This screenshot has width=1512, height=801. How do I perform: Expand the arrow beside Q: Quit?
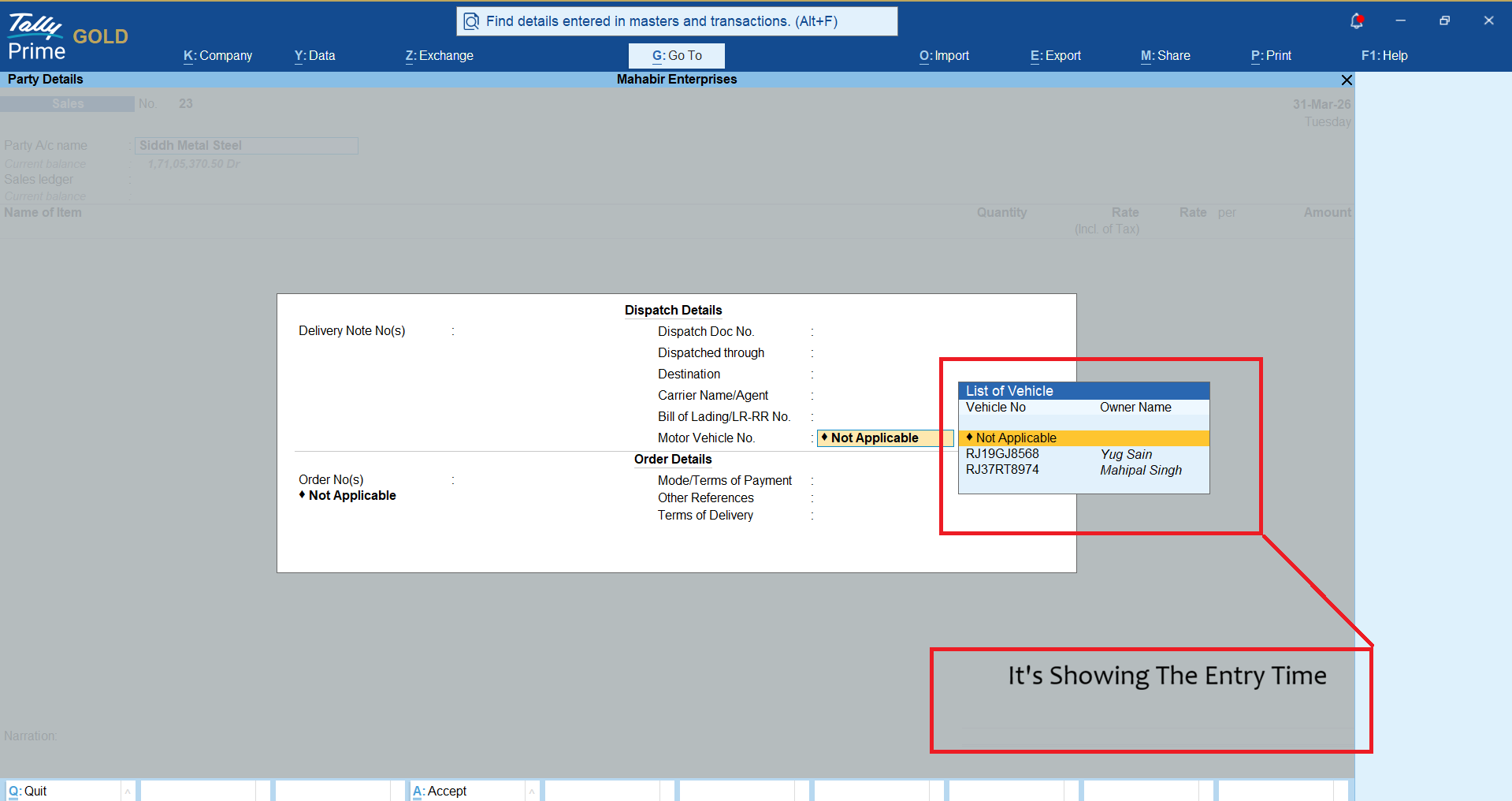(128, 792)
